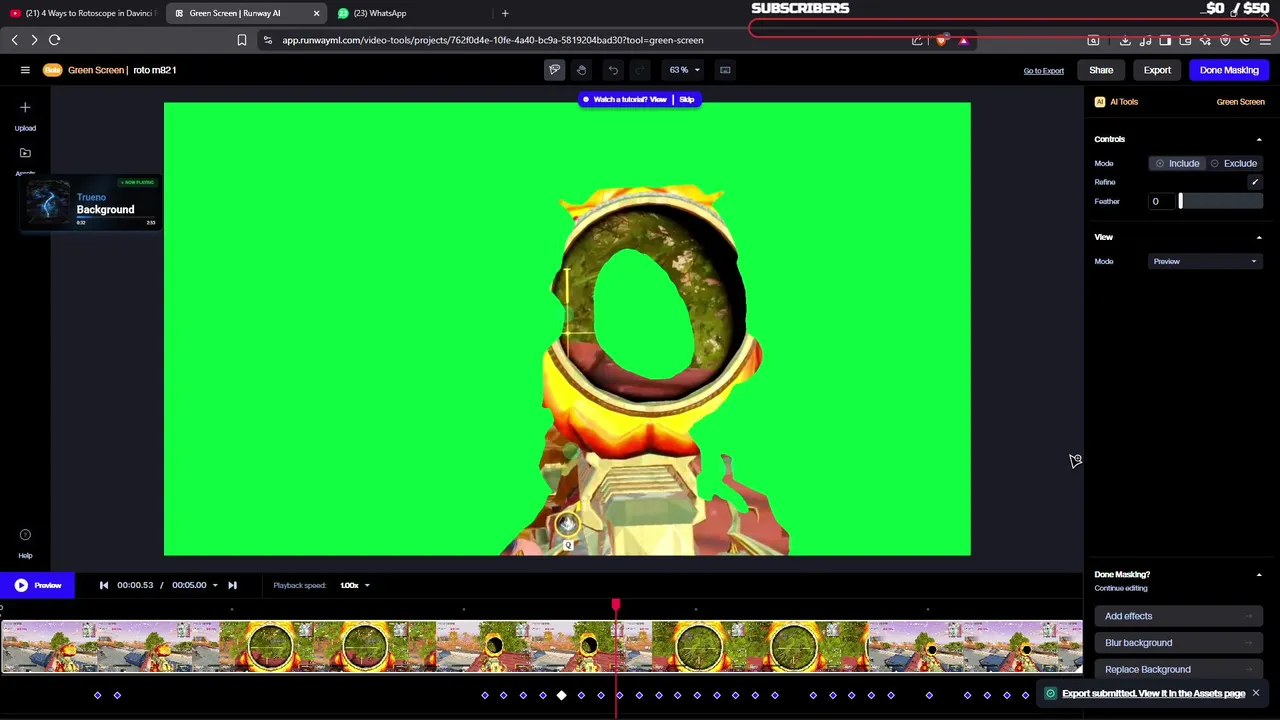Open keyboard shortcuts icon next to zoom
Viewport: 1280px width, 720px height.
[725, 70]
